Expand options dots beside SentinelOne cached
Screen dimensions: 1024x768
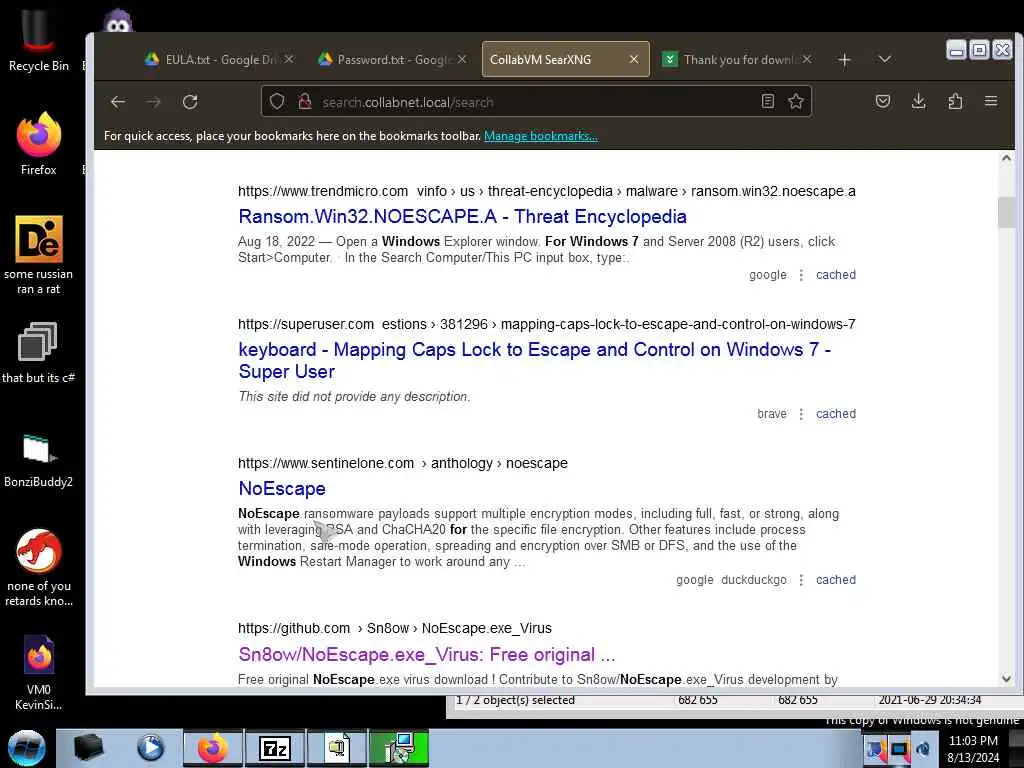801,580
